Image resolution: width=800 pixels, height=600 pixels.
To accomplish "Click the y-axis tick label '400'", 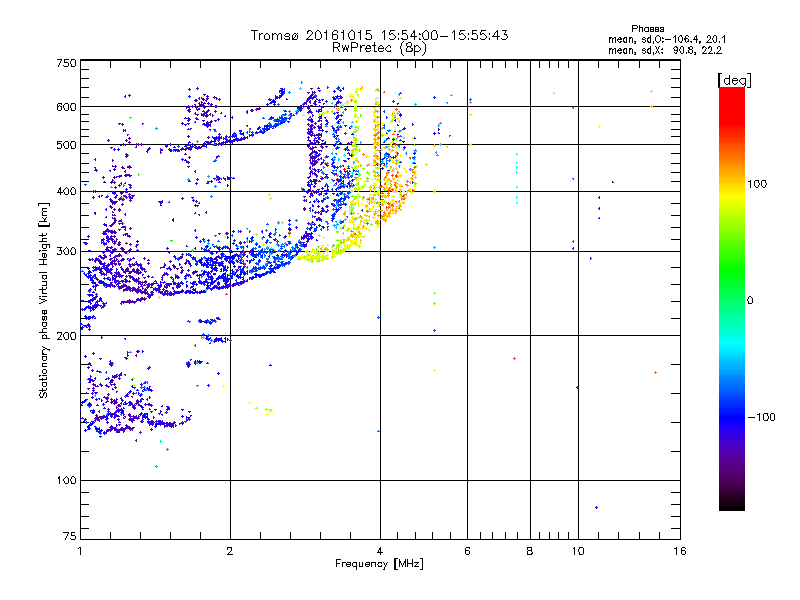I will click(x=67, y=192).
